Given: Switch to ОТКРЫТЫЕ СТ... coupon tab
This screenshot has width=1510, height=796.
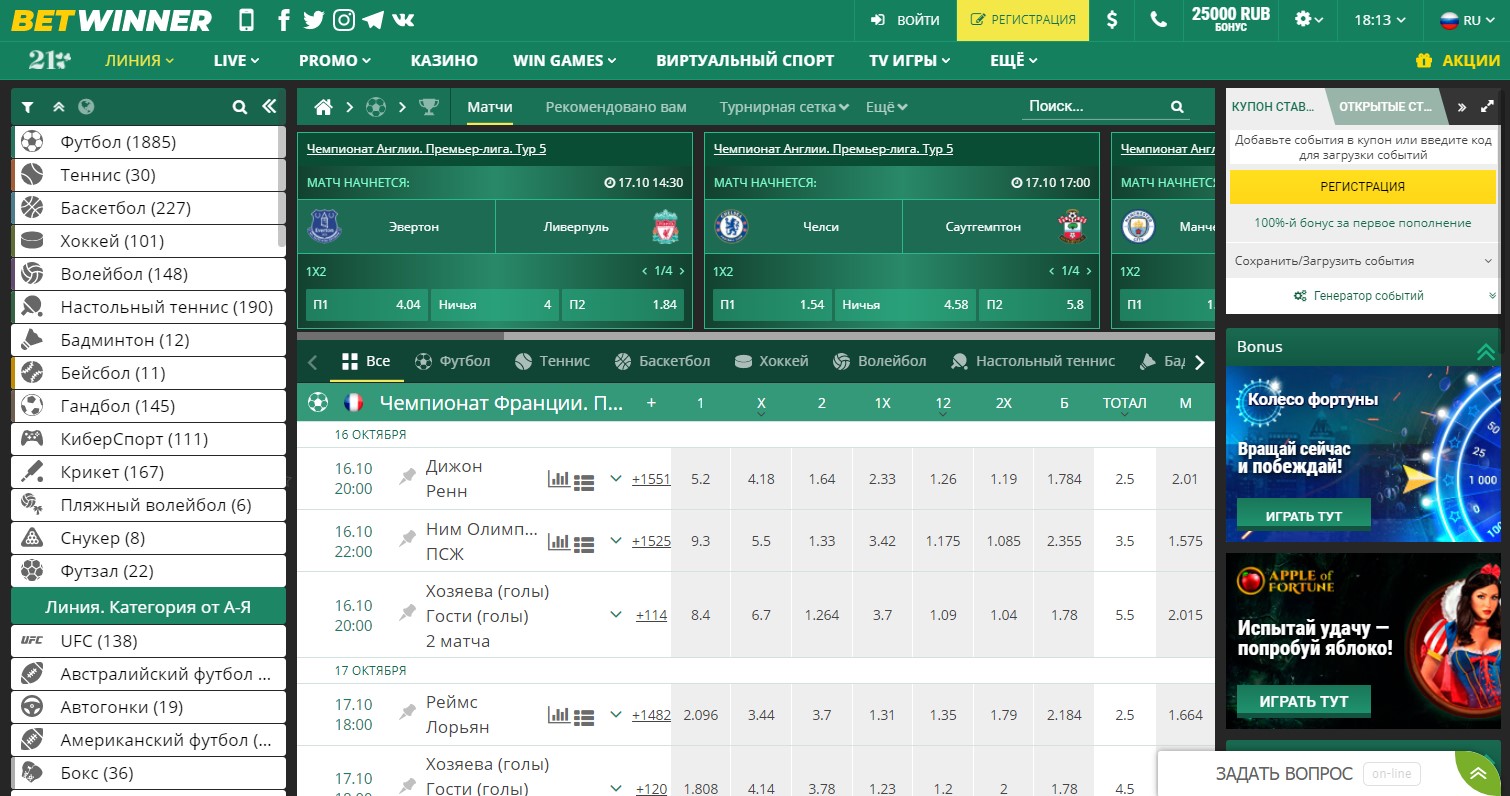Looking at the screenshot, I should tap(1385, 106).
